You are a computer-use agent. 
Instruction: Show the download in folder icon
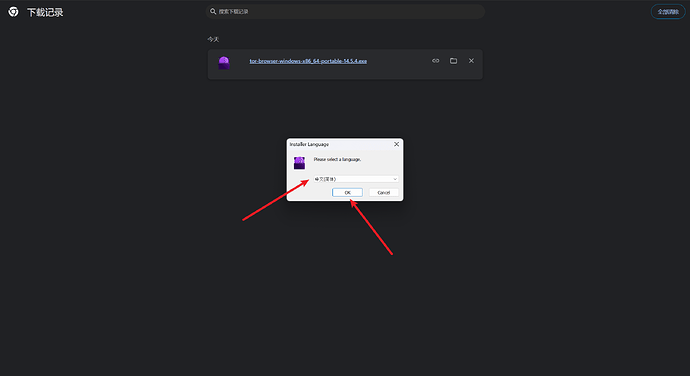pos(453,61)
